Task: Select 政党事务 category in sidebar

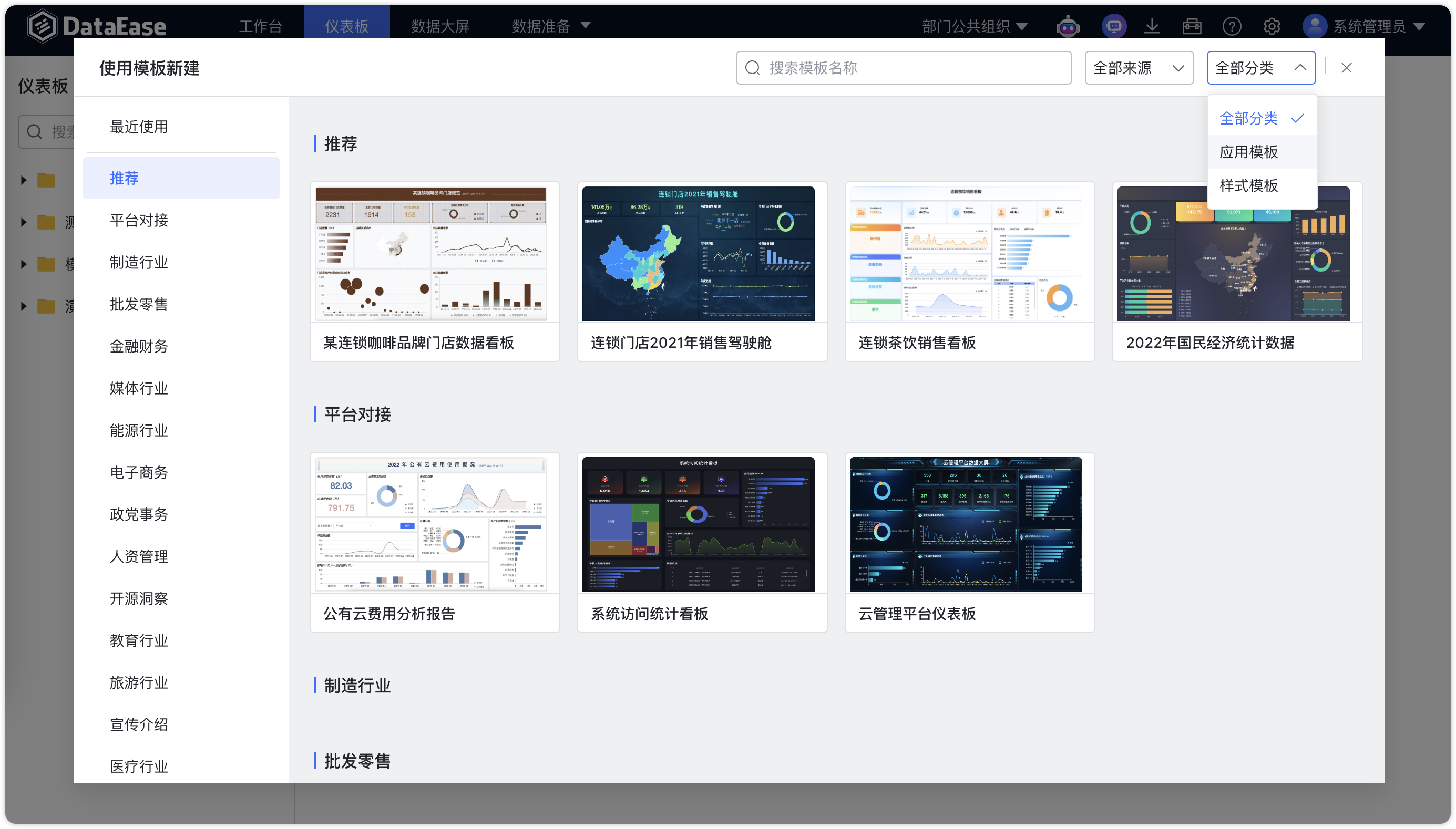Action: [181, 515]
